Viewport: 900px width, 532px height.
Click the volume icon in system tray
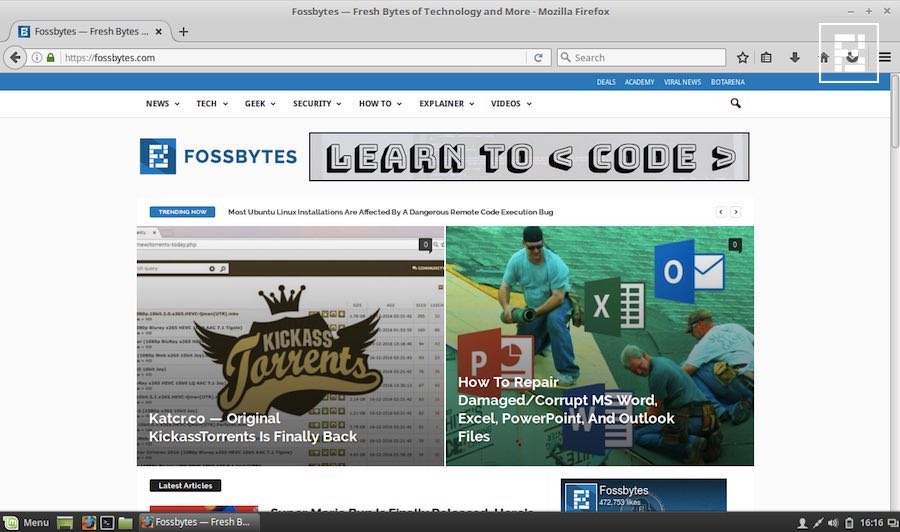pos(833,522)
